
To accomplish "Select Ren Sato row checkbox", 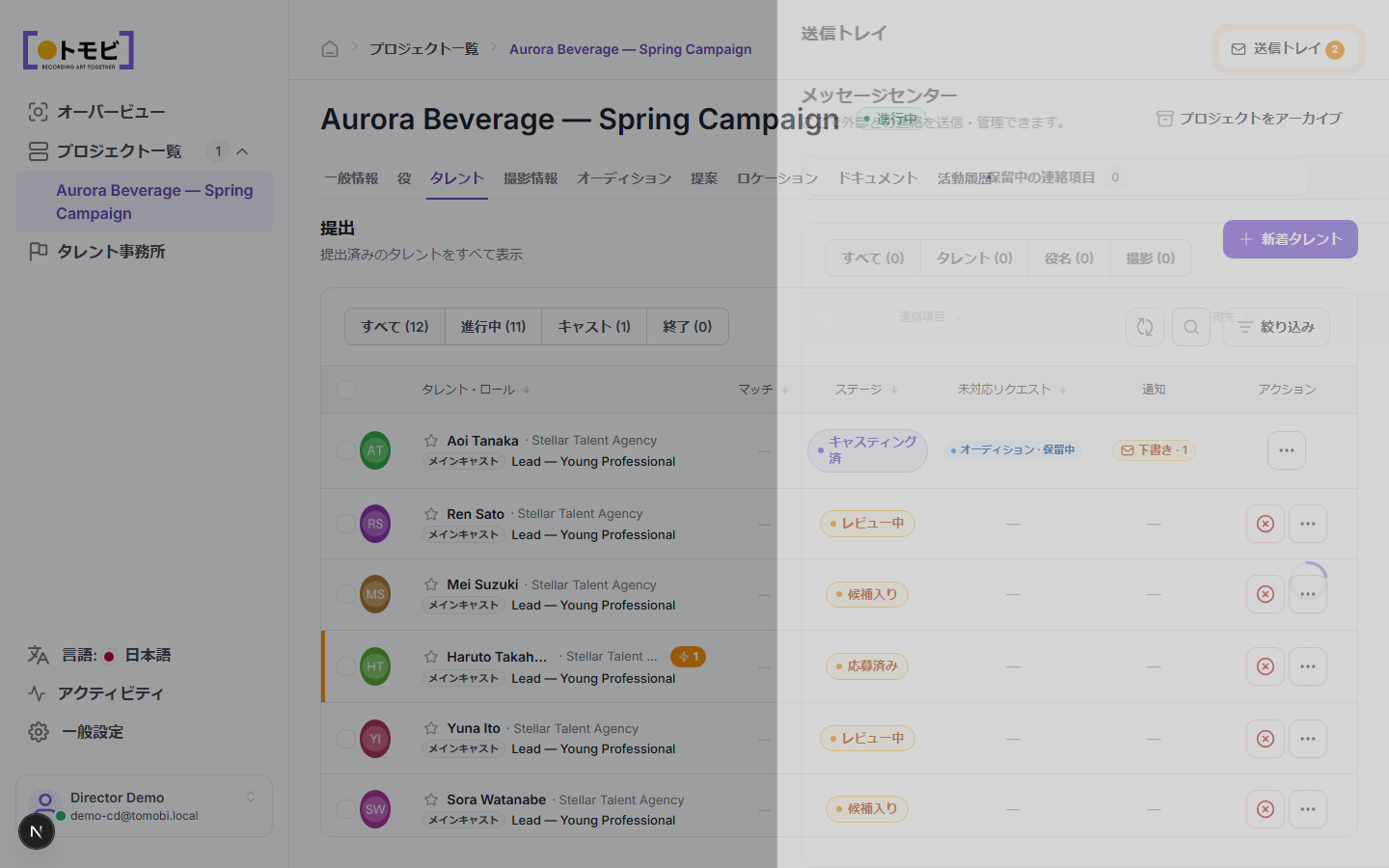I will 345,524.
